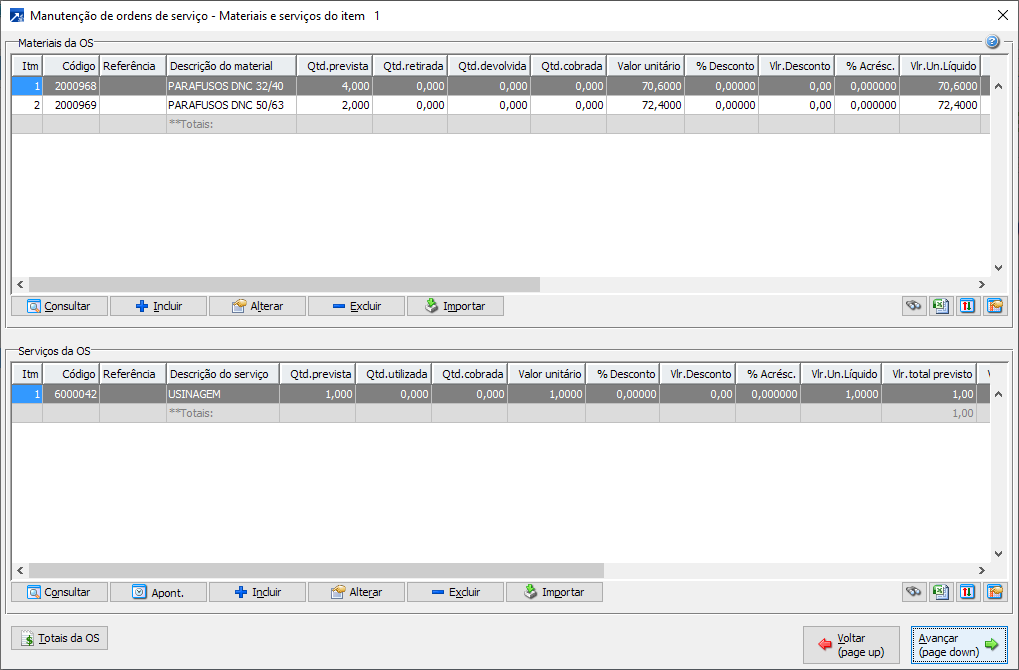Click material code 2000969 cell

(71, 105)
